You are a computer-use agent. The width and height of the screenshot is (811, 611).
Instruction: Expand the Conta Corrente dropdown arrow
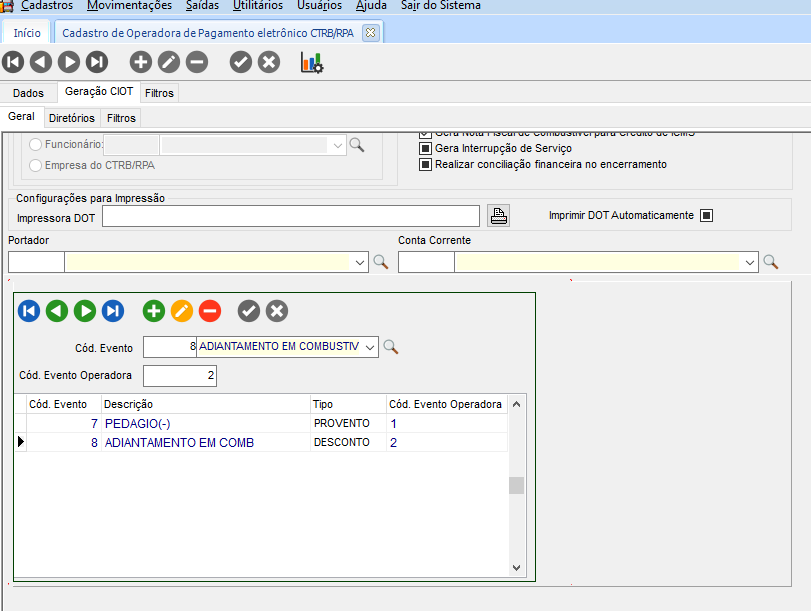[x=750, y=262]
